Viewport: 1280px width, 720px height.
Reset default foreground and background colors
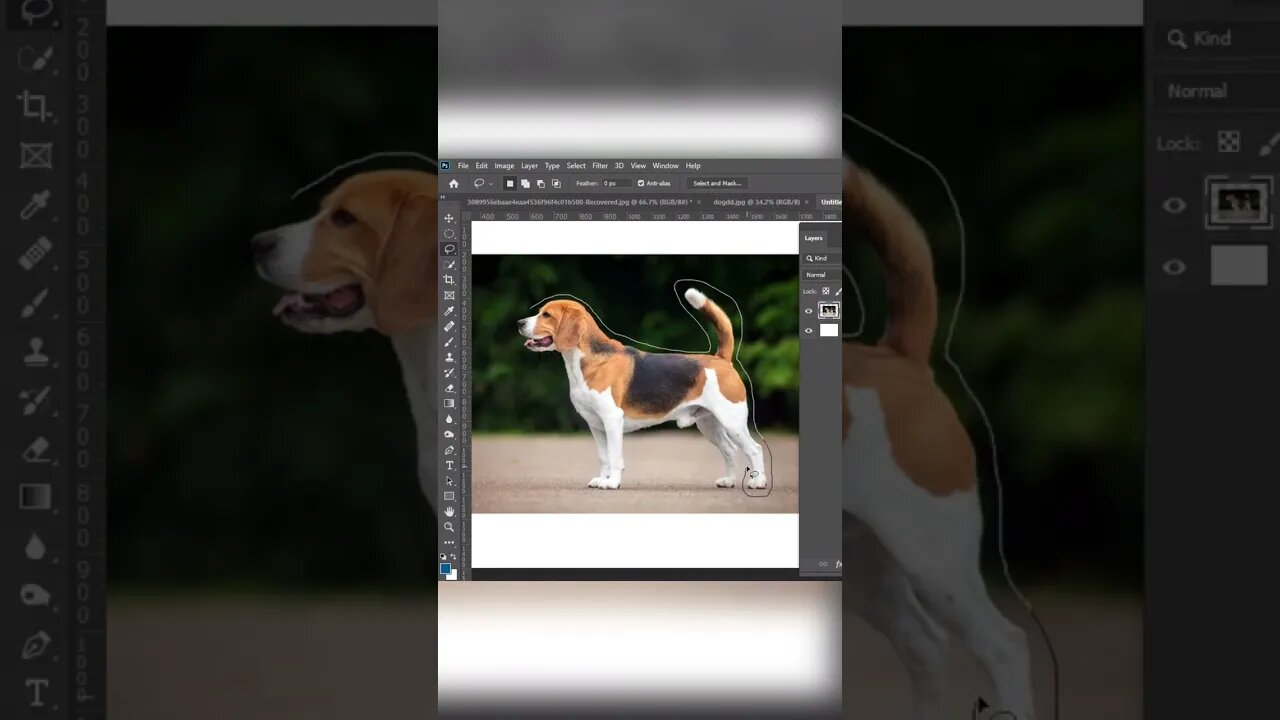[443, 557]
